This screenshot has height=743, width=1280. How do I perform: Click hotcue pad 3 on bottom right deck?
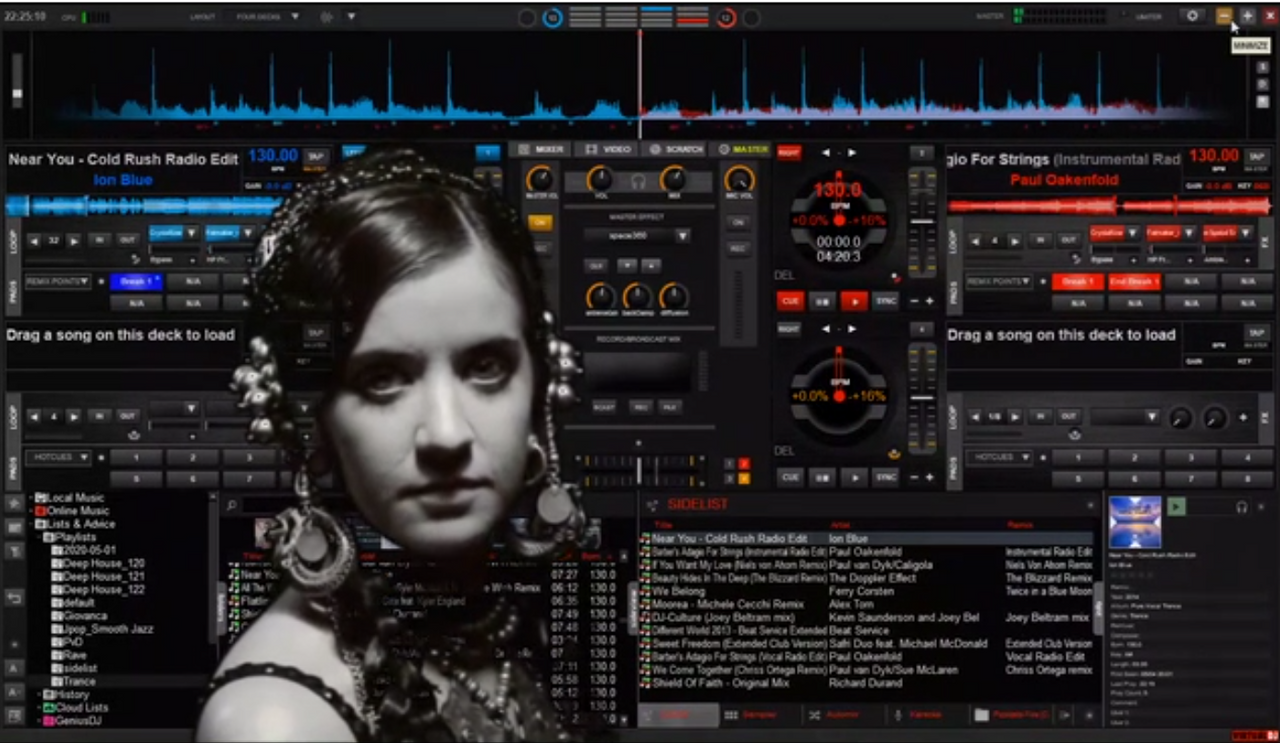[1191, 457]
